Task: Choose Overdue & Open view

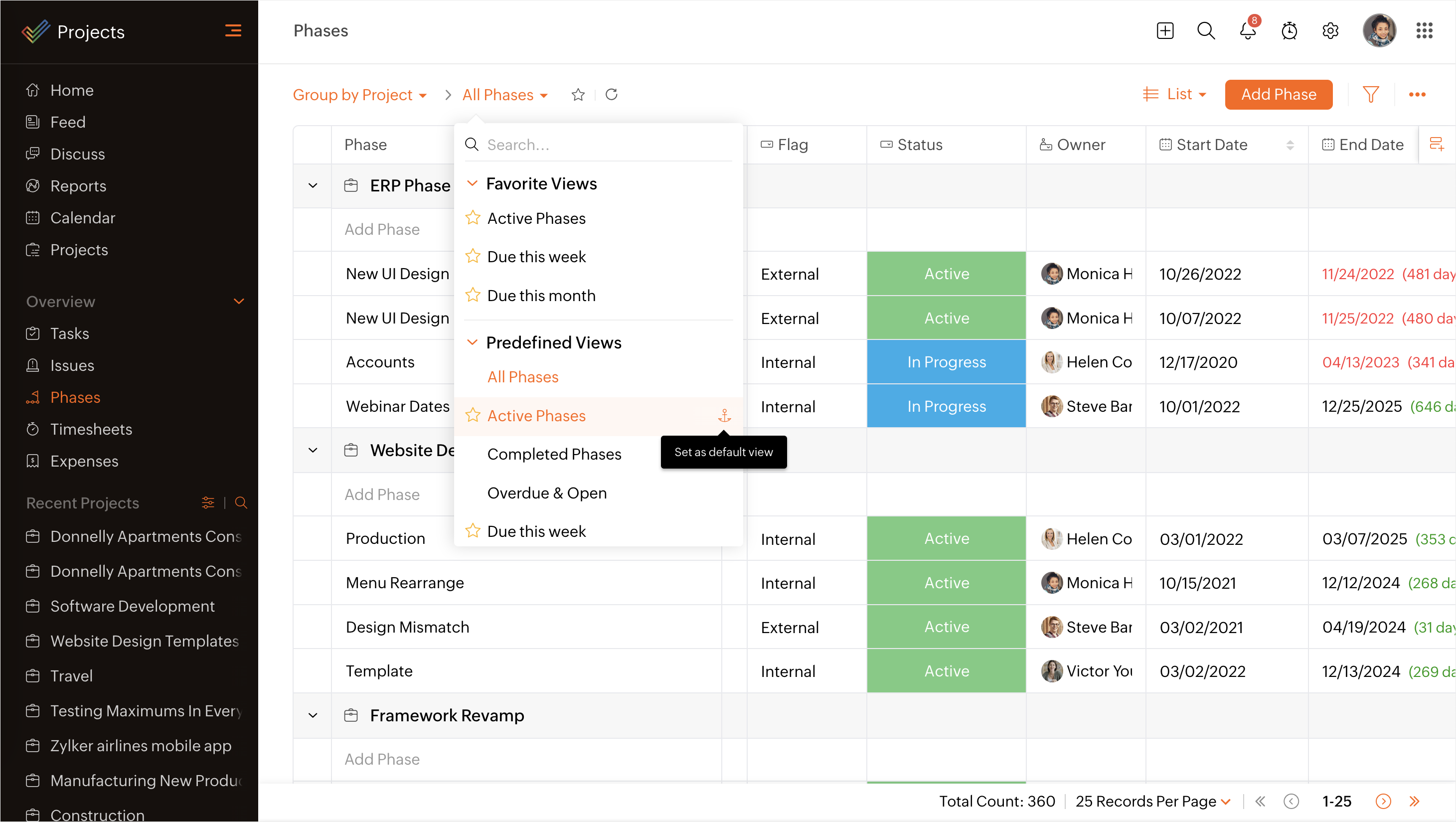Action: tap(547, 493)
